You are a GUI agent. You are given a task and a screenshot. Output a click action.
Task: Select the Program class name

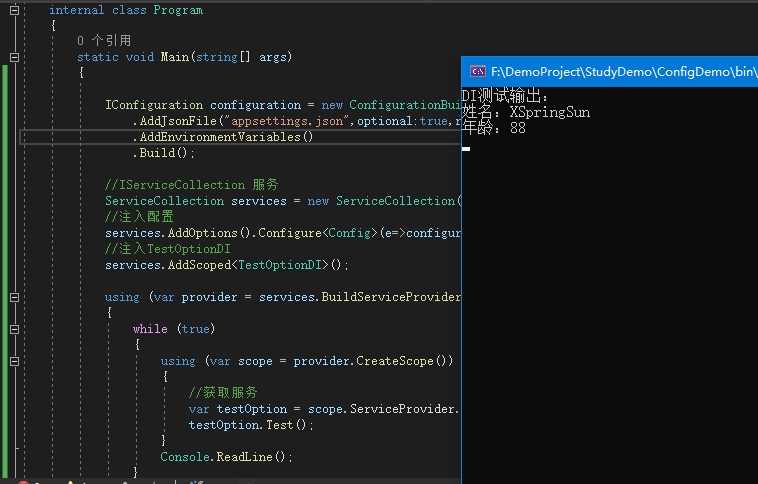coord(177,10)
